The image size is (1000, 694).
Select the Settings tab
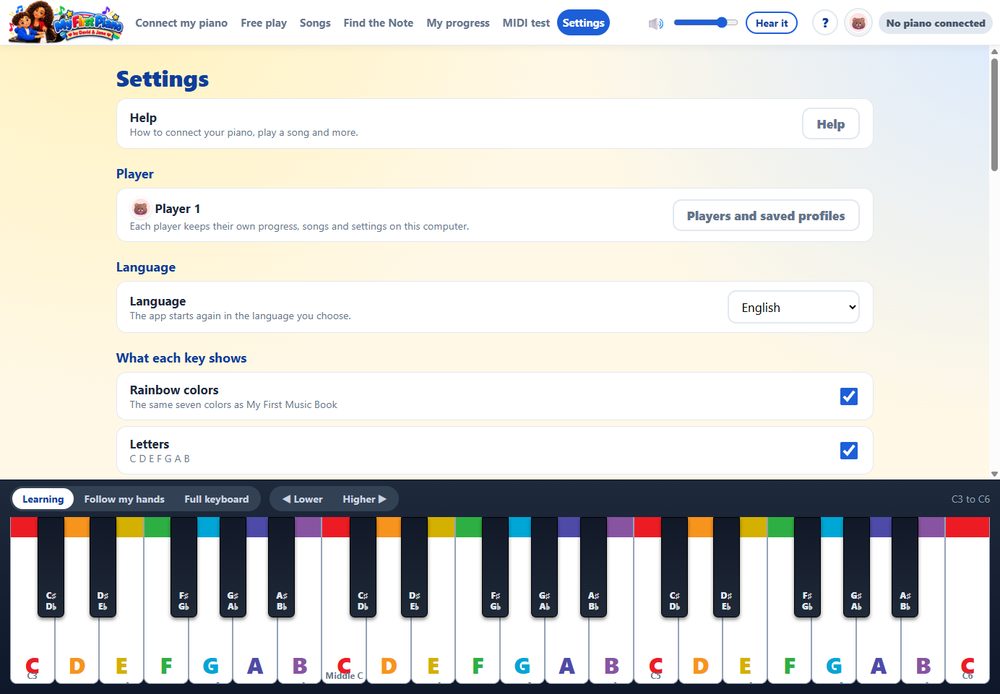[583, 23]
